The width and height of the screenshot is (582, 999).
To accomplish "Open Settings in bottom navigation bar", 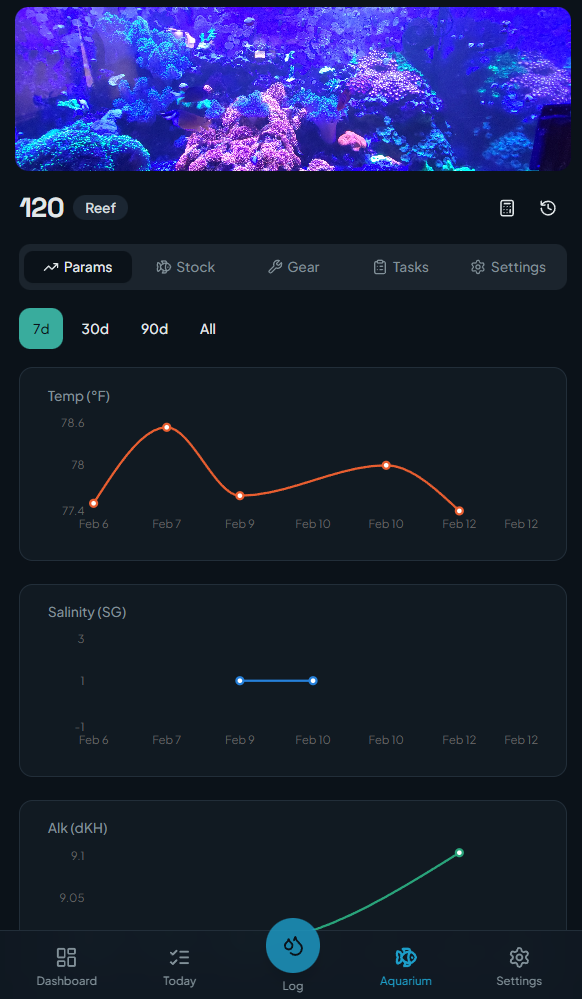I will click(x=519, y=967).
